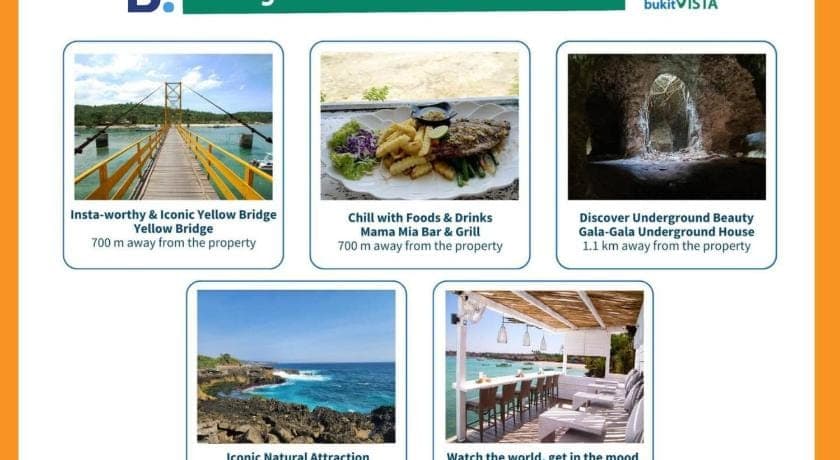Open the rocky coastline ocean photo

[296, 366]
